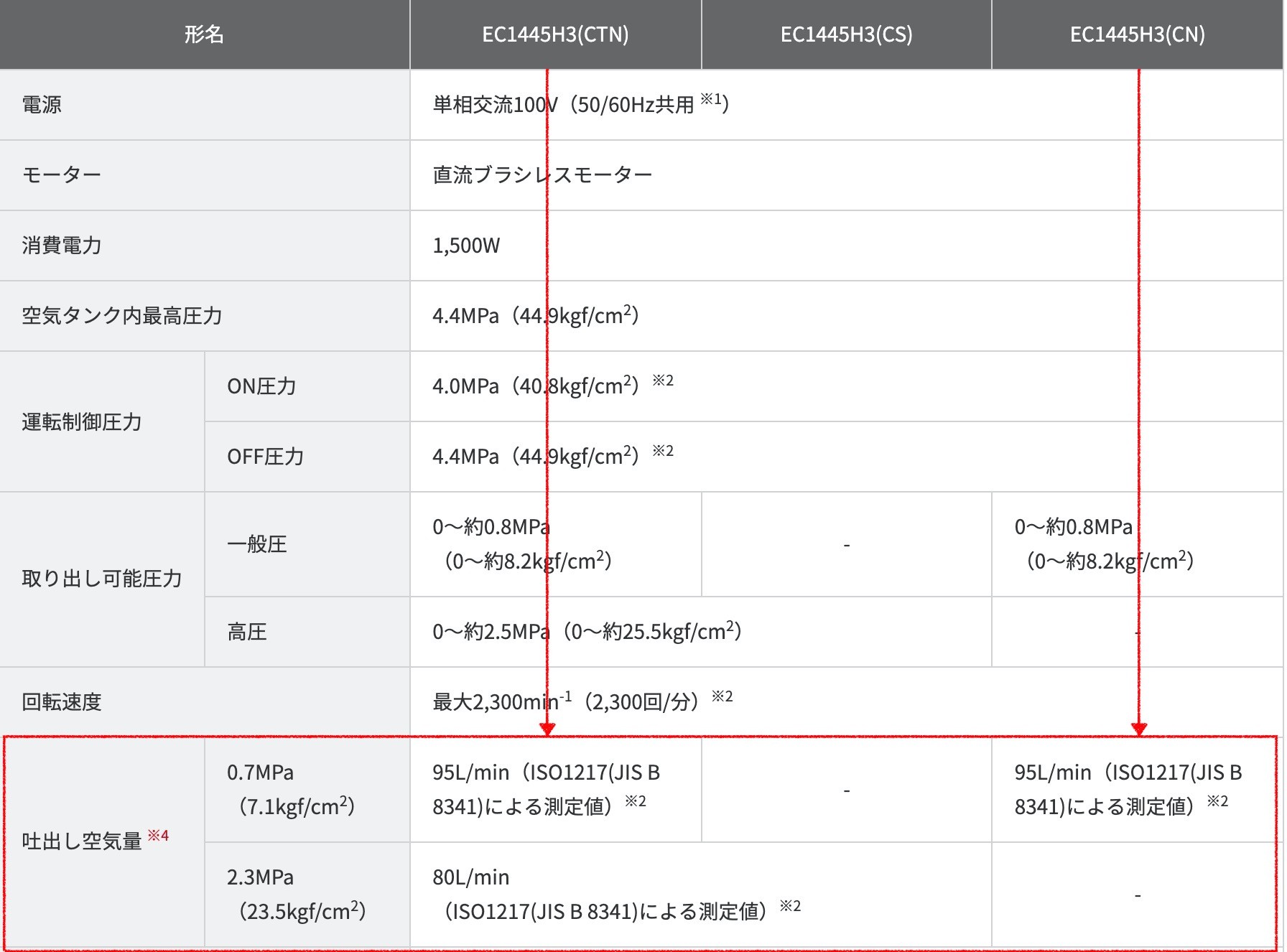Click the red ※4 footnote marker

pyautogui.click(x=158, y=836)
